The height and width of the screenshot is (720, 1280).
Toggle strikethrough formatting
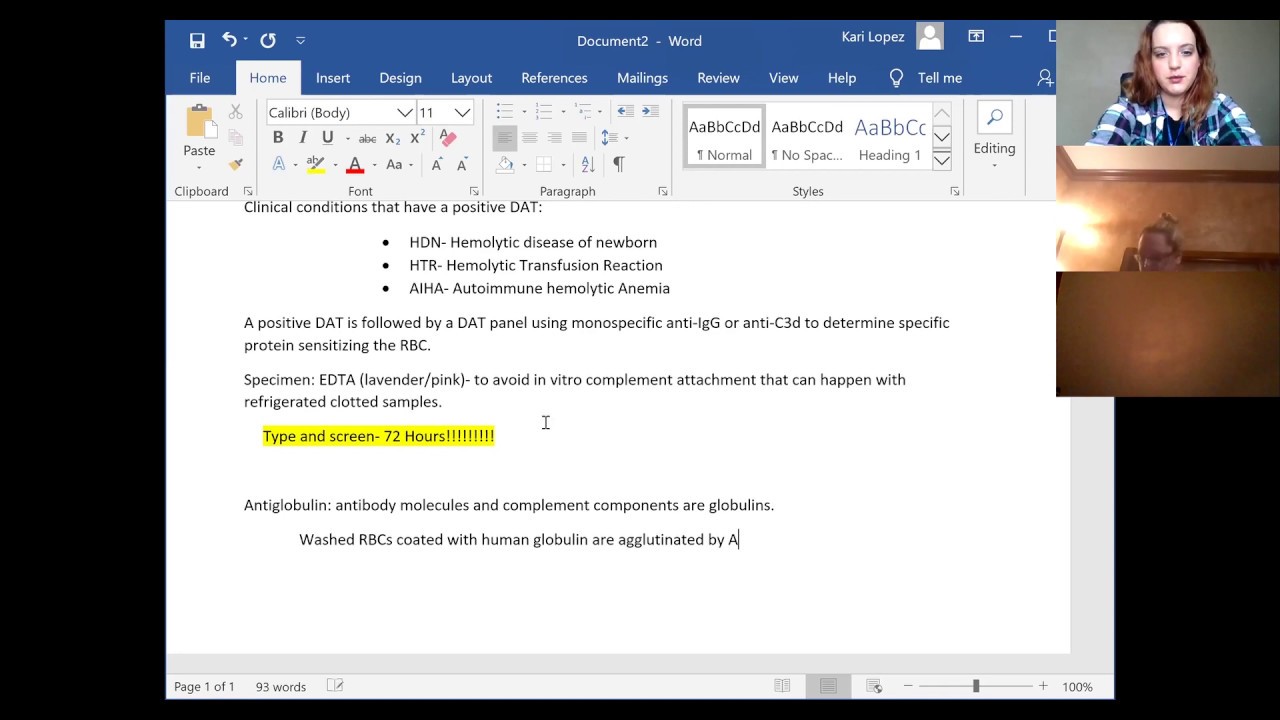click(367, 138)
